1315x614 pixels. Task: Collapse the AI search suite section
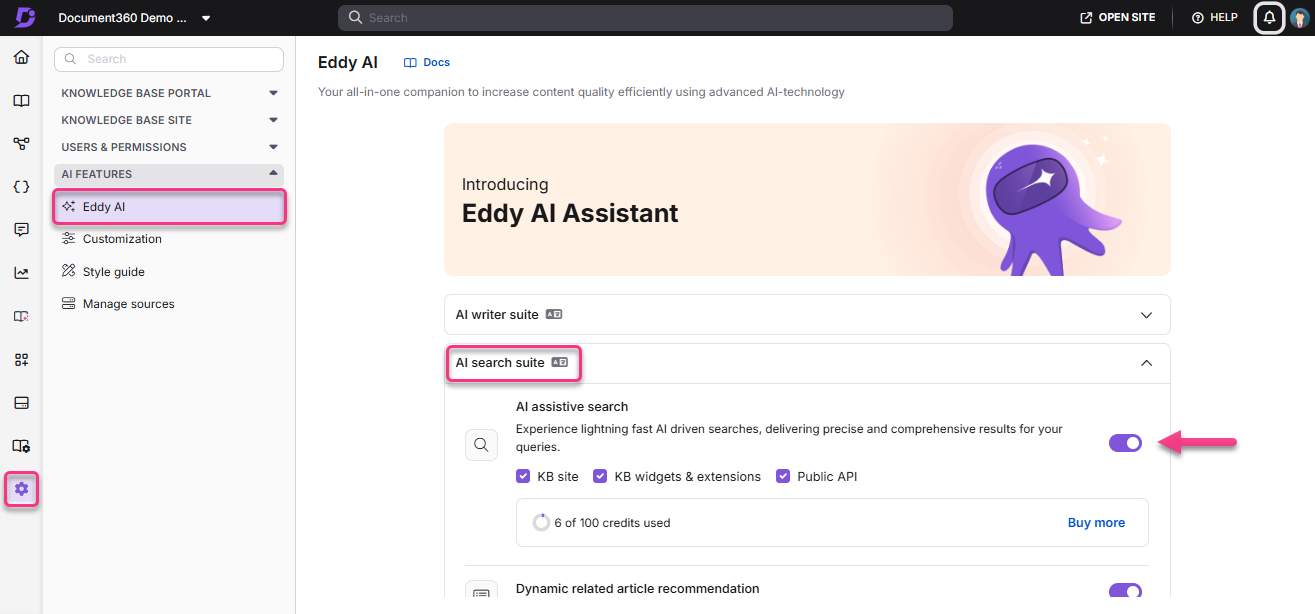1146,363
